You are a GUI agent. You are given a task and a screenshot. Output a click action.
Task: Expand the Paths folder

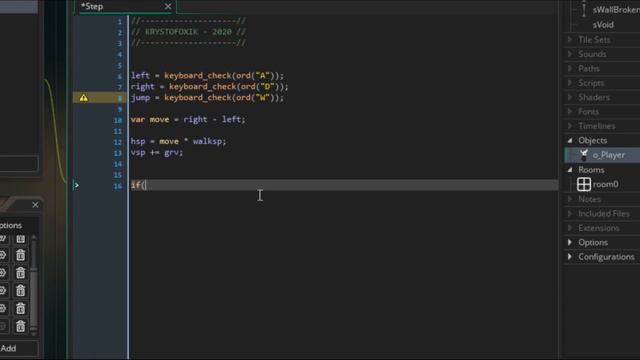tap(570, 69)
